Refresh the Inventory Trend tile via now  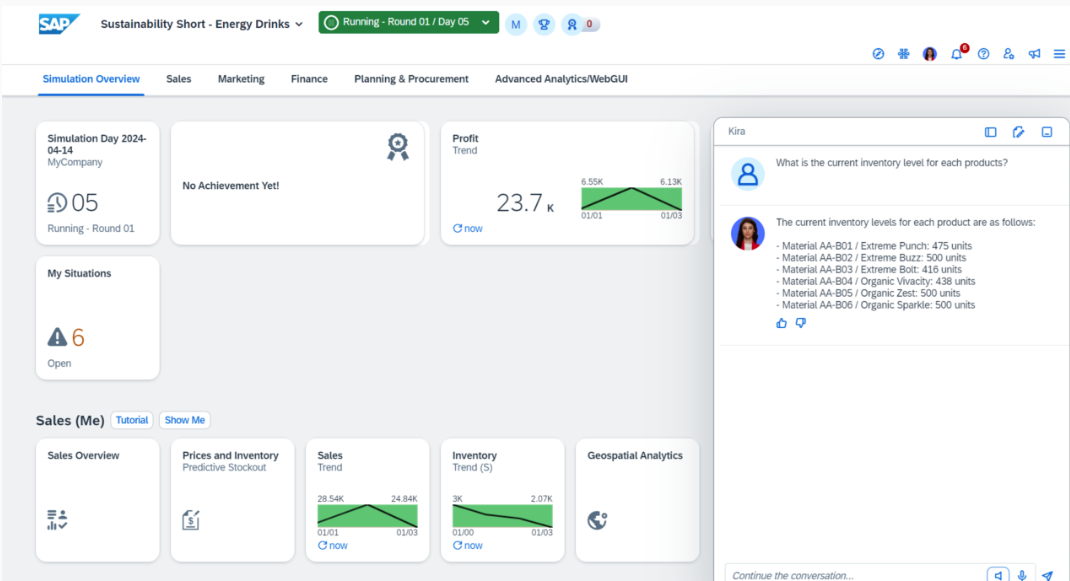(x=467, y=545)
